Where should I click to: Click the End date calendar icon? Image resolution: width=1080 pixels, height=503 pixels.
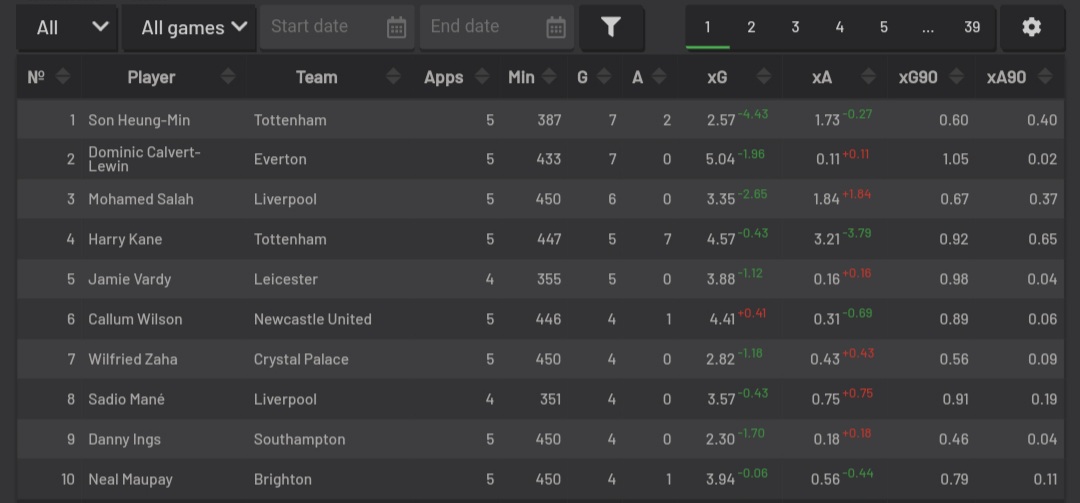(556, 28)
